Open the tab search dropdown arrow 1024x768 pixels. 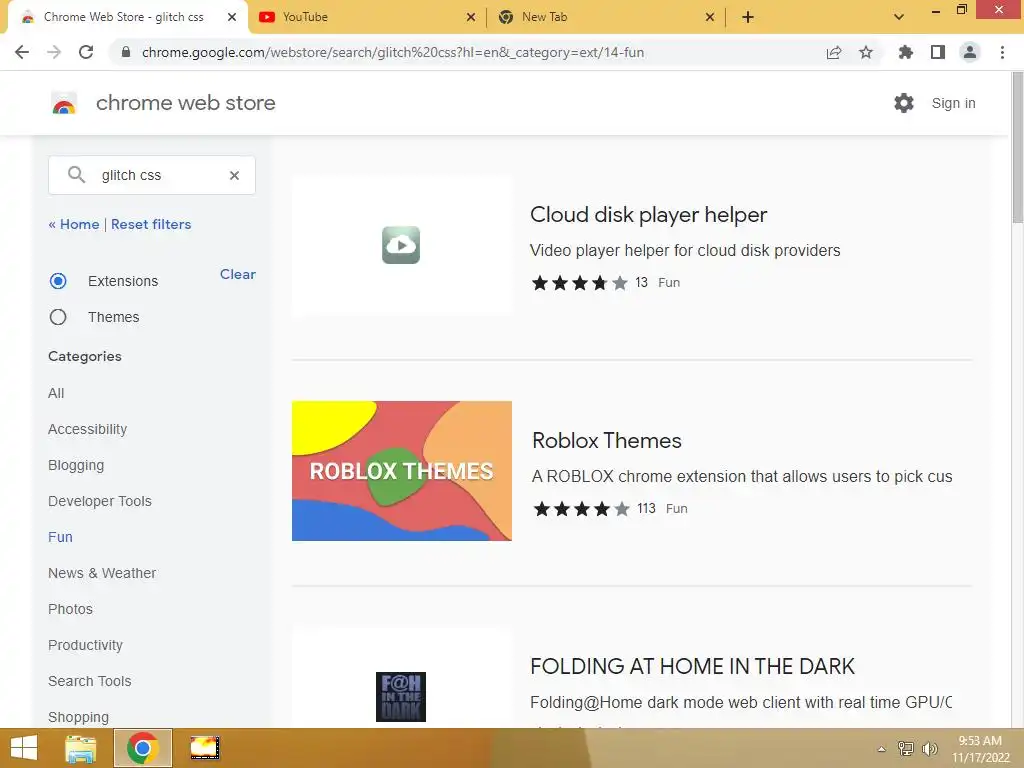pyautogui.click(x=899, y=17)
